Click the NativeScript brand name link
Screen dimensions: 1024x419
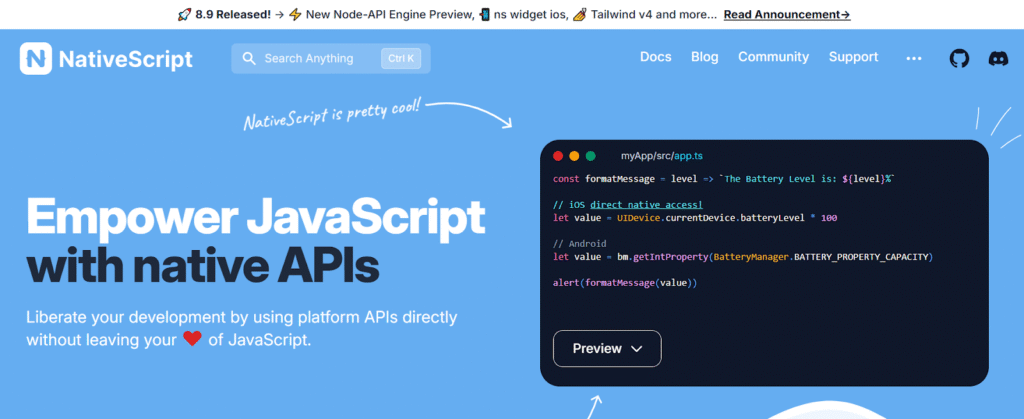pyautogui.click(x=125, y=59)
